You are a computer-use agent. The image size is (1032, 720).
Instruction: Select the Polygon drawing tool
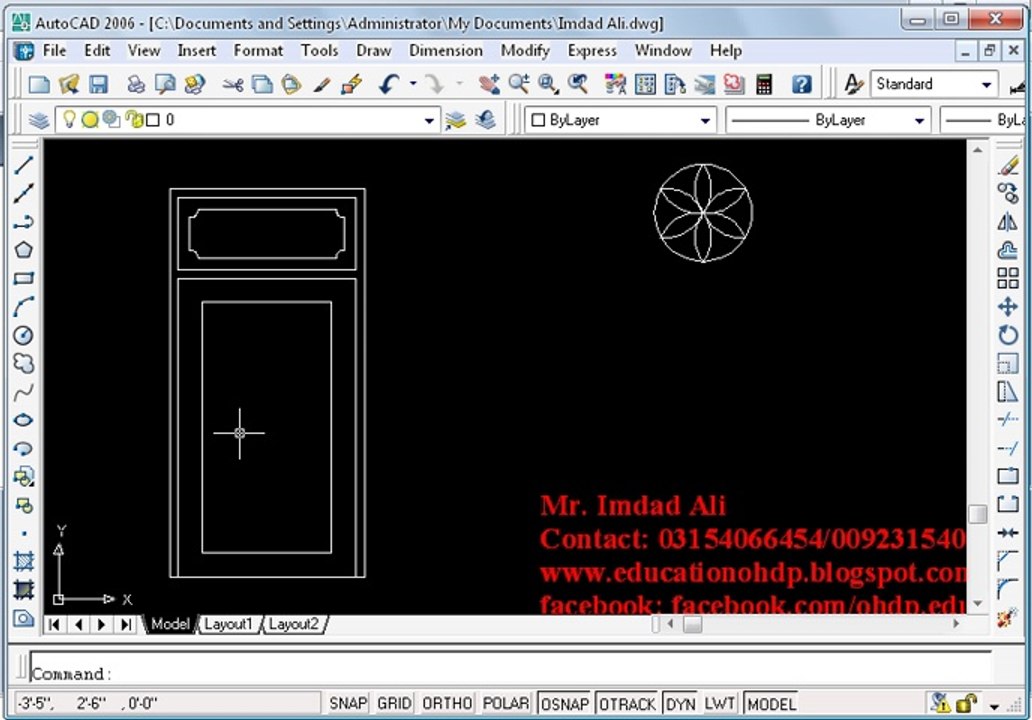24,250
